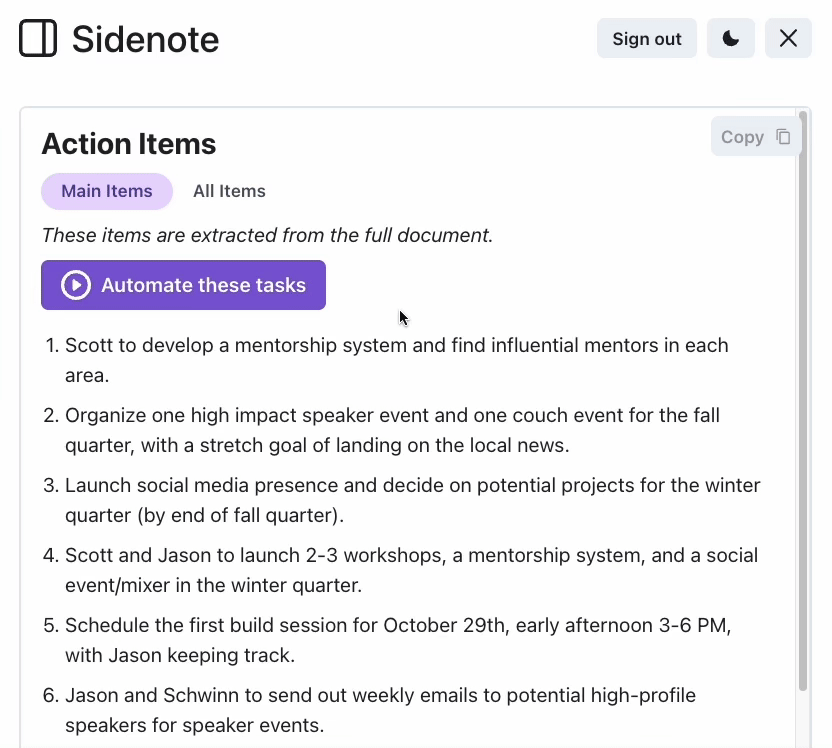Click the play circle icon in the Automate button
This screenshot has width=832, height=748.
tap(76, 285)
